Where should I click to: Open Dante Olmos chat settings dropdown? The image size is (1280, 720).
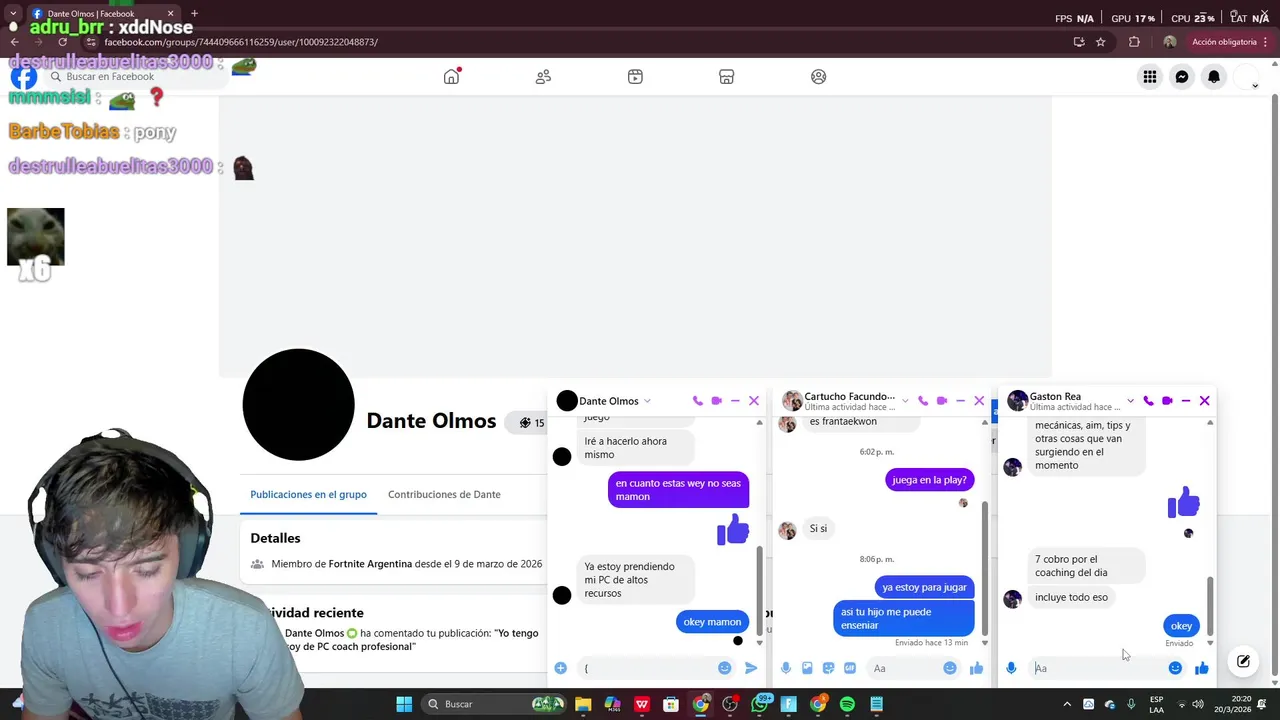(647, 401)
